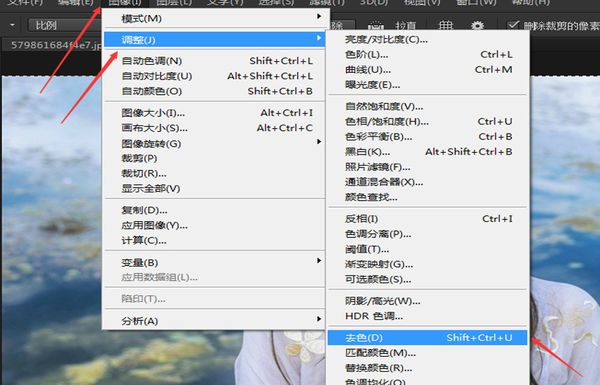Toggle the 删除裁剪的像素 checkbox
Viewport: 600px width, 385px height.
click(x=513, y=26)
